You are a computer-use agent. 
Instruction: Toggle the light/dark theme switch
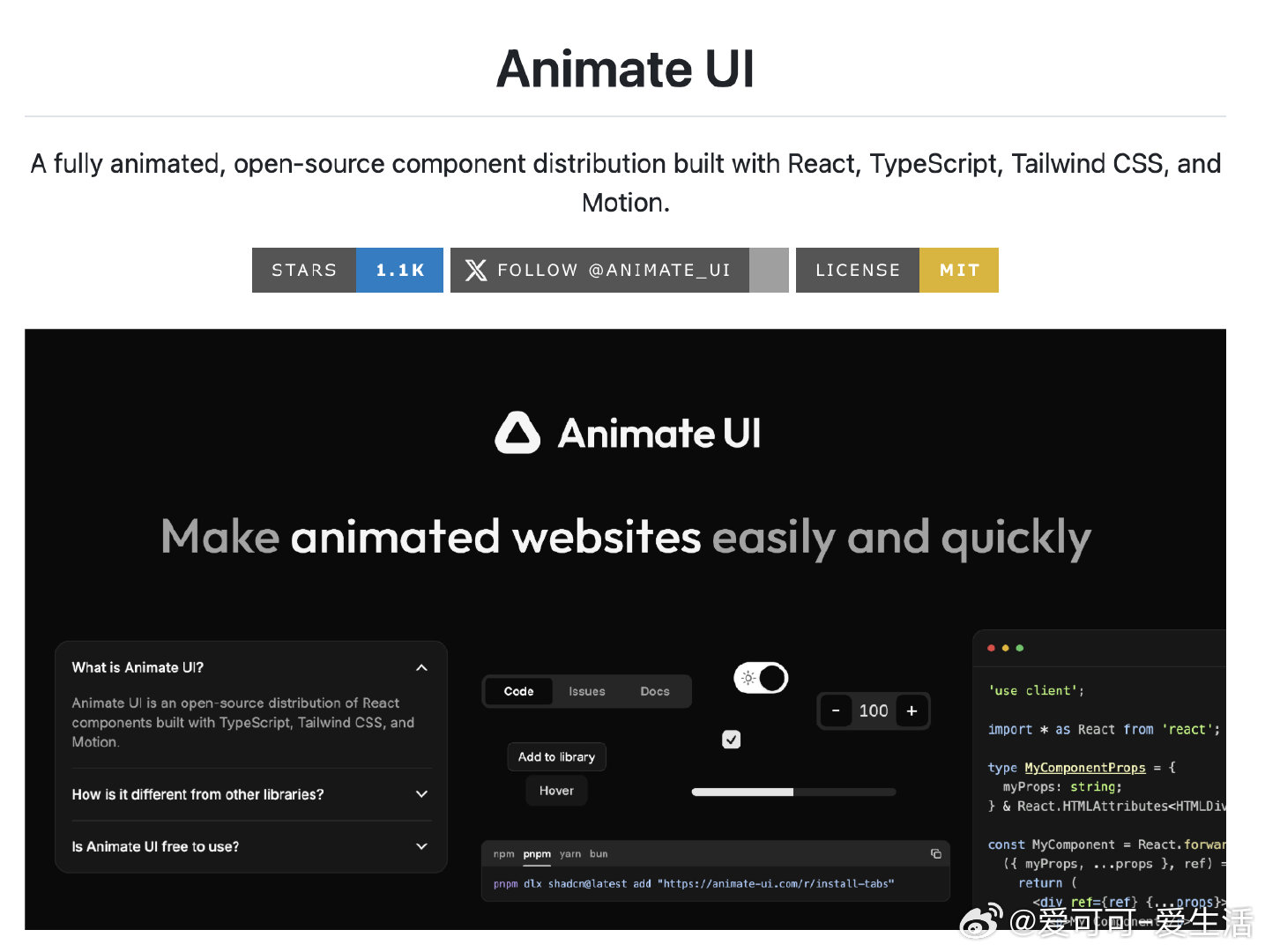tap(761, 678)
